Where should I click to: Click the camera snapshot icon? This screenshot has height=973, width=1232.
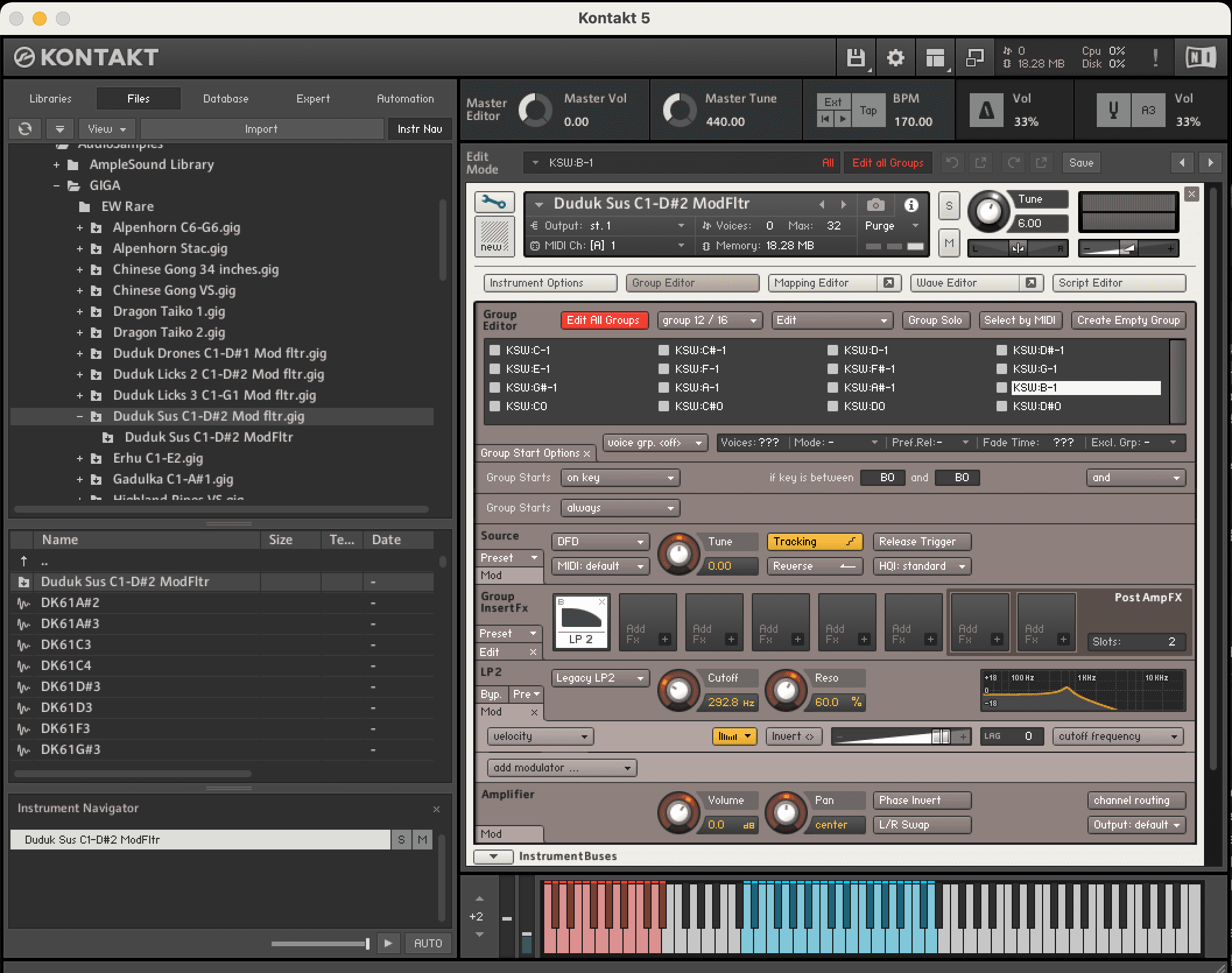coord(875,205)
